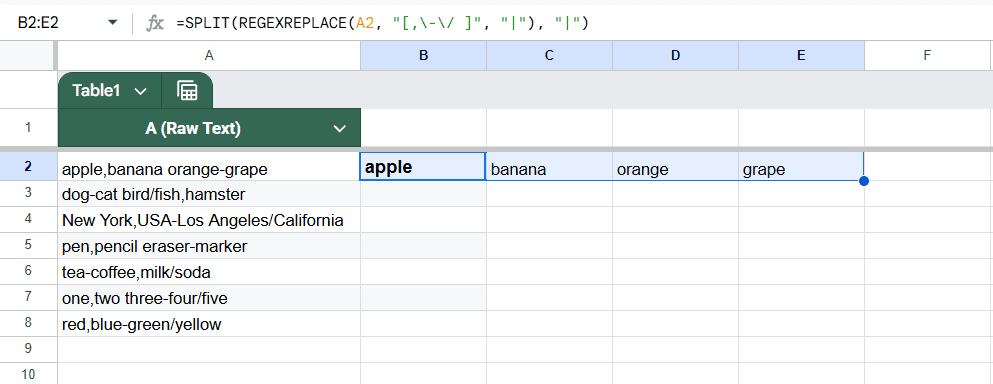
Task: Click the select-all corner box
Action: point(28,56)
